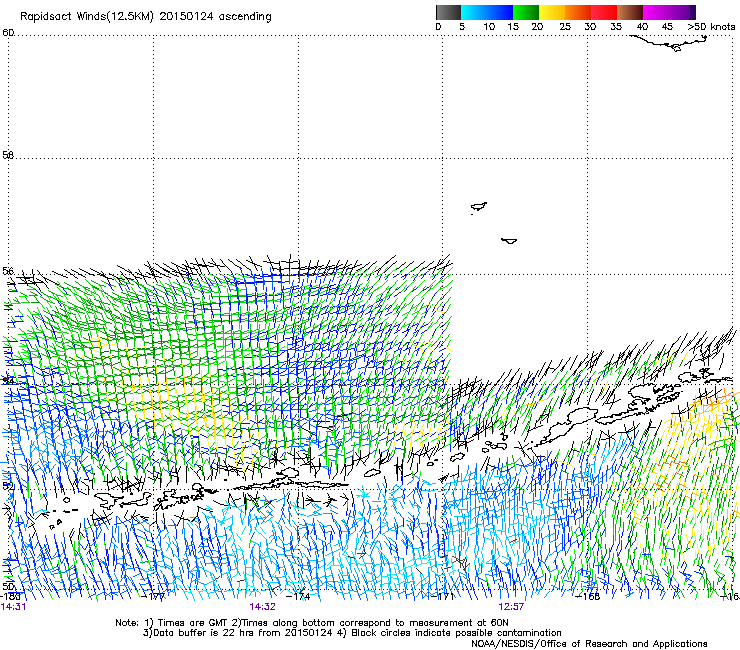
Task: Click the blue 10-15 knots legend band
Action: click(500, 12)
